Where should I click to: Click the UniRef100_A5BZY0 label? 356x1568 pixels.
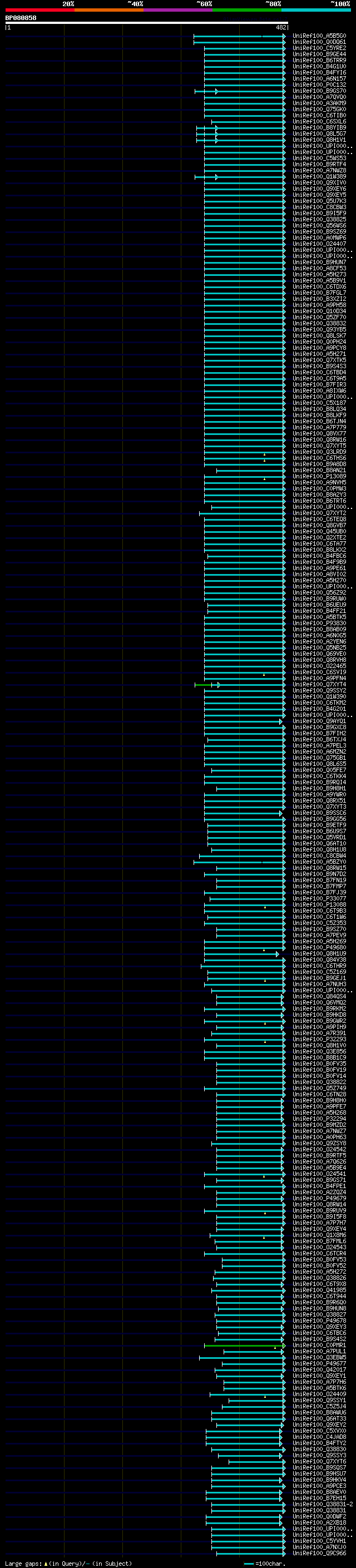pos(319,862)
